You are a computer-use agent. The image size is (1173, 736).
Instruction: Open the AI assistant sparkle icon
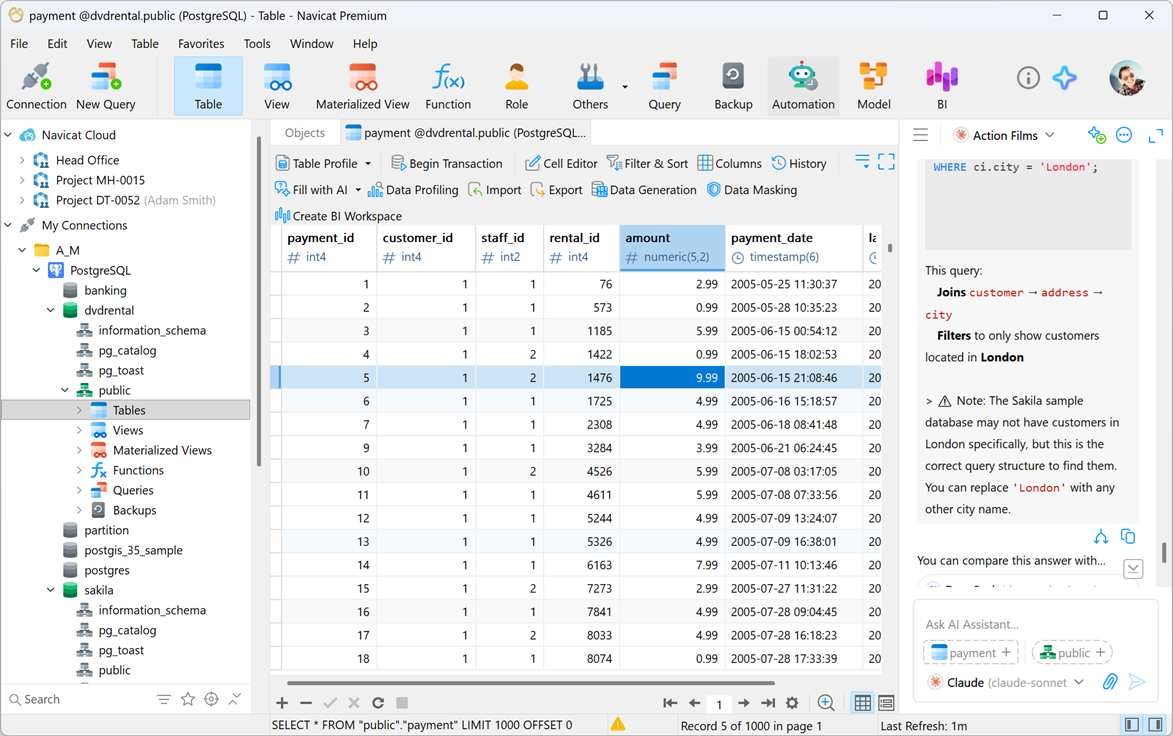1065,77
